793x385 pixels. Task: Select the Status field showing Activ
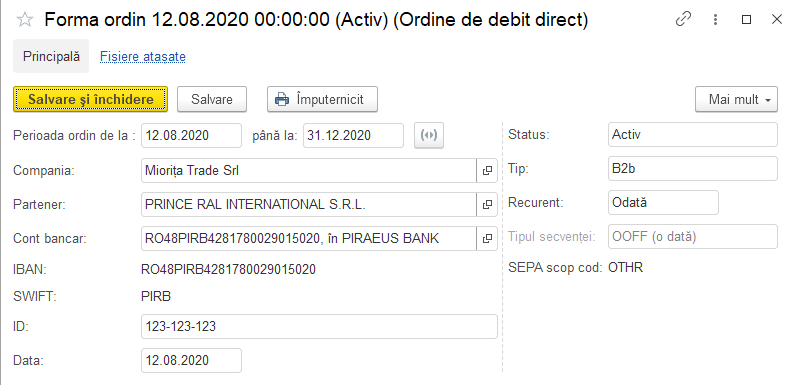tap(692, 135)
